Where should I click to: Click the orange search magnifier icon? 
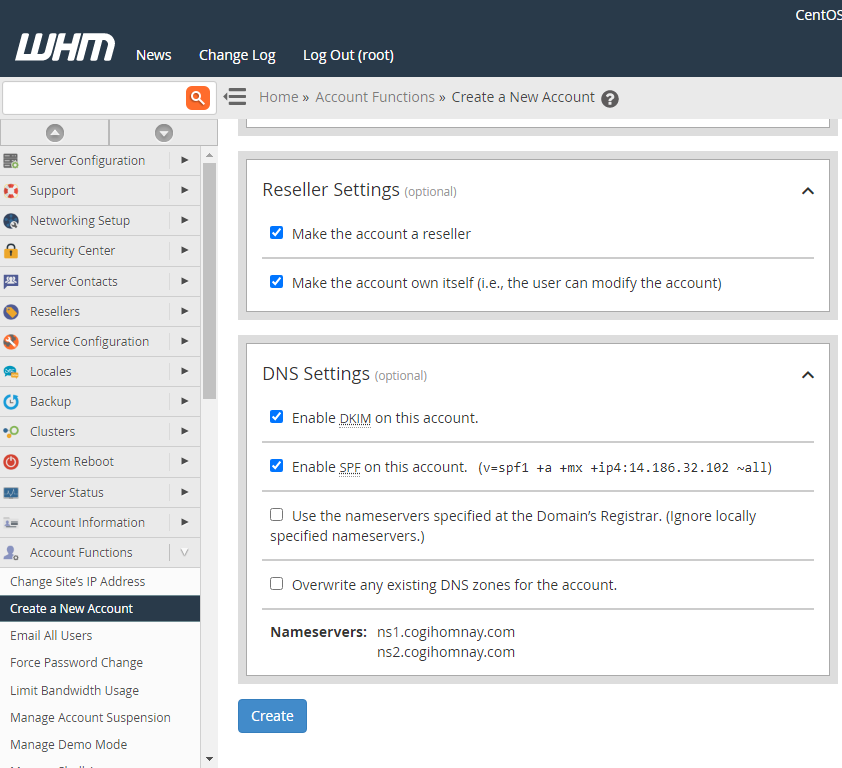click(x=198, y=97)
